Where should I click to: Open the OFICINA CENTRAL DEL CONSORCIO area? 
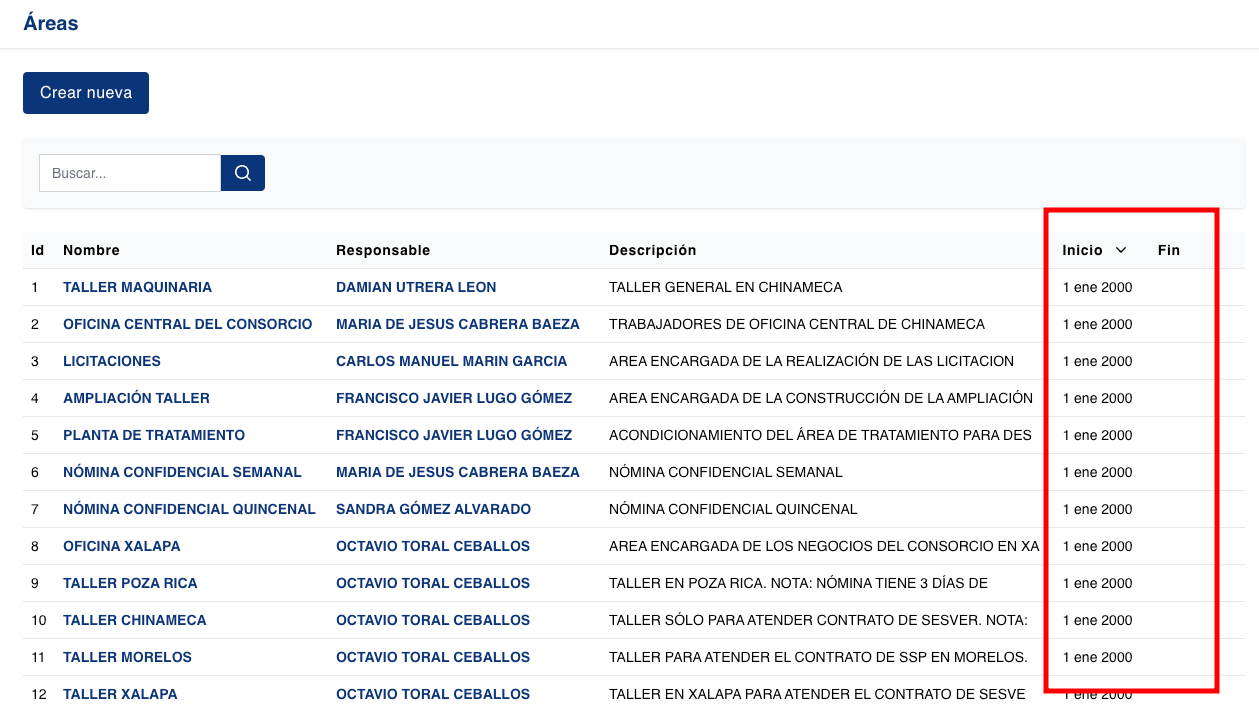point(188,324)
